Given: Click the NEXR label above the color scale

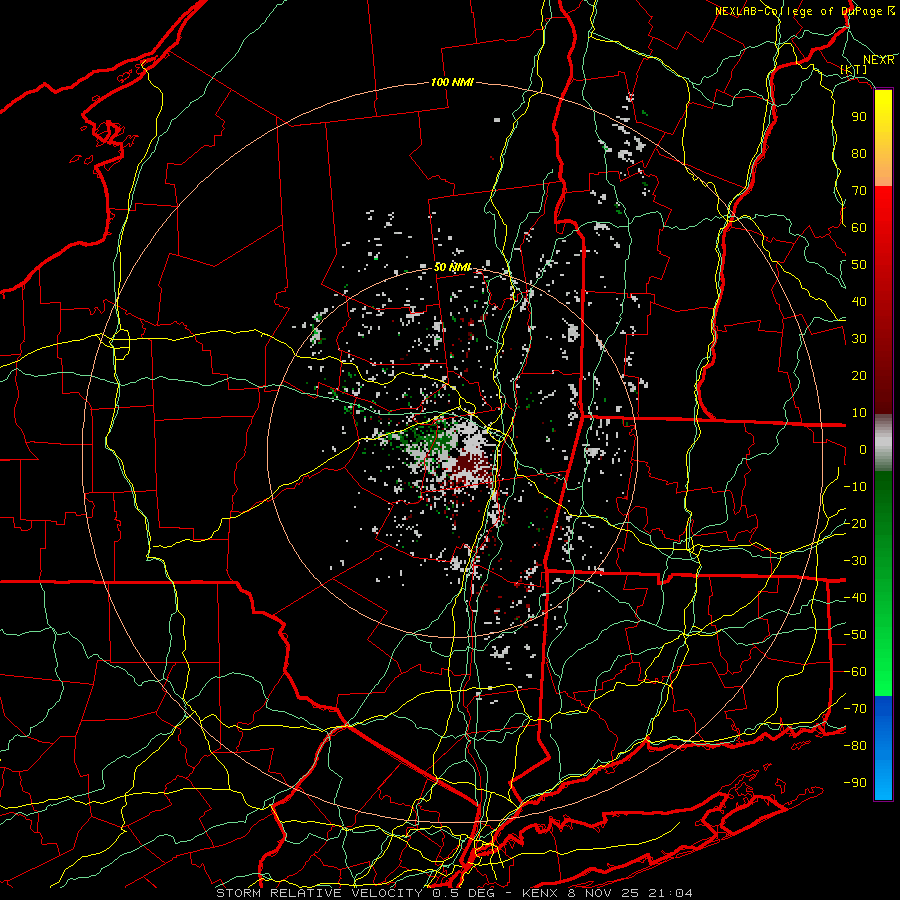Looking at the screenshot, I should pyautogui.click(x=879, y=60).
